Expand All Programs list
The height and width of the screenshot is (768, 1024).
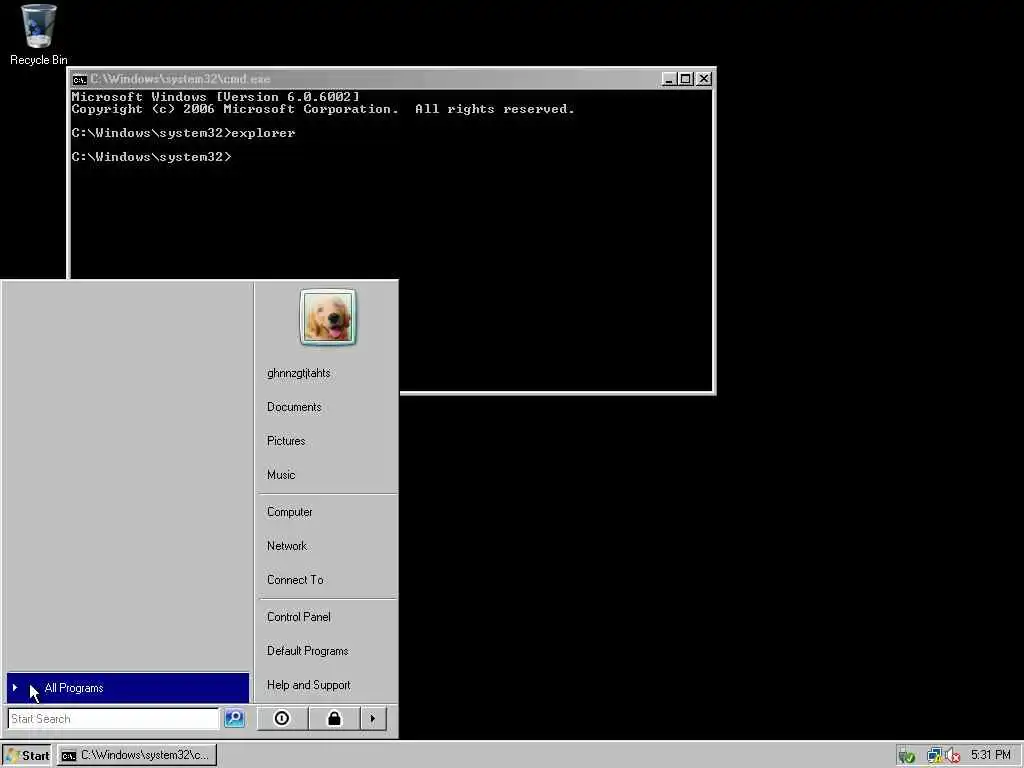(x=128, y=688)
